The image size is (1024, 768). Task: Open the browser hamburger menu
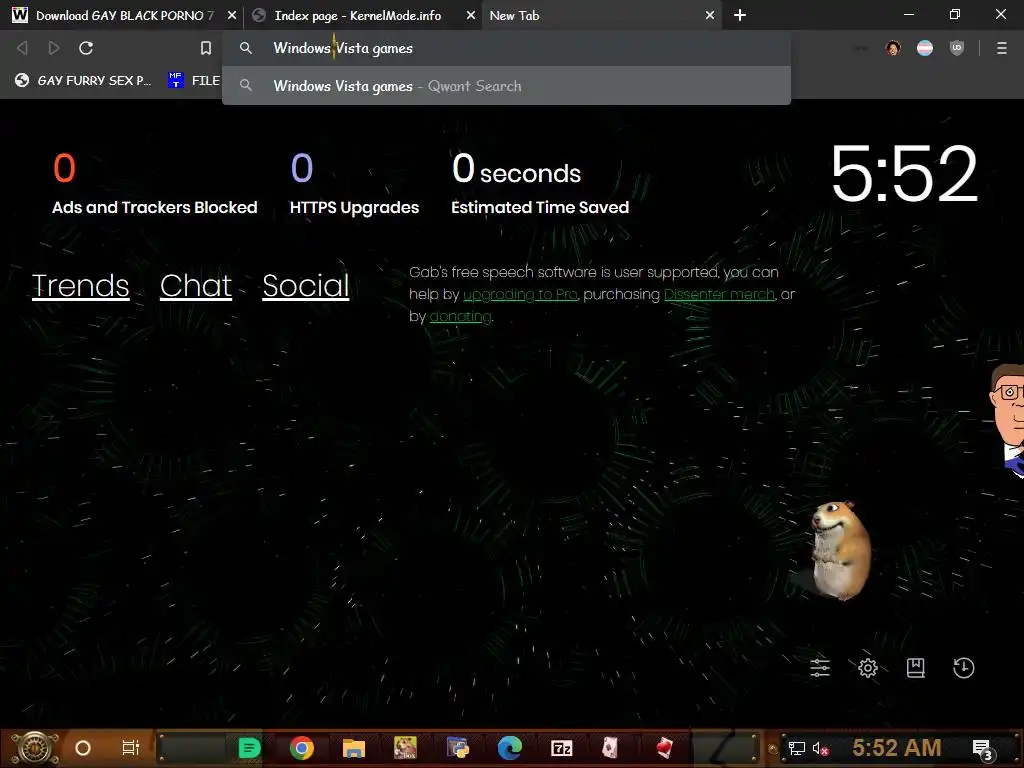1002,48
